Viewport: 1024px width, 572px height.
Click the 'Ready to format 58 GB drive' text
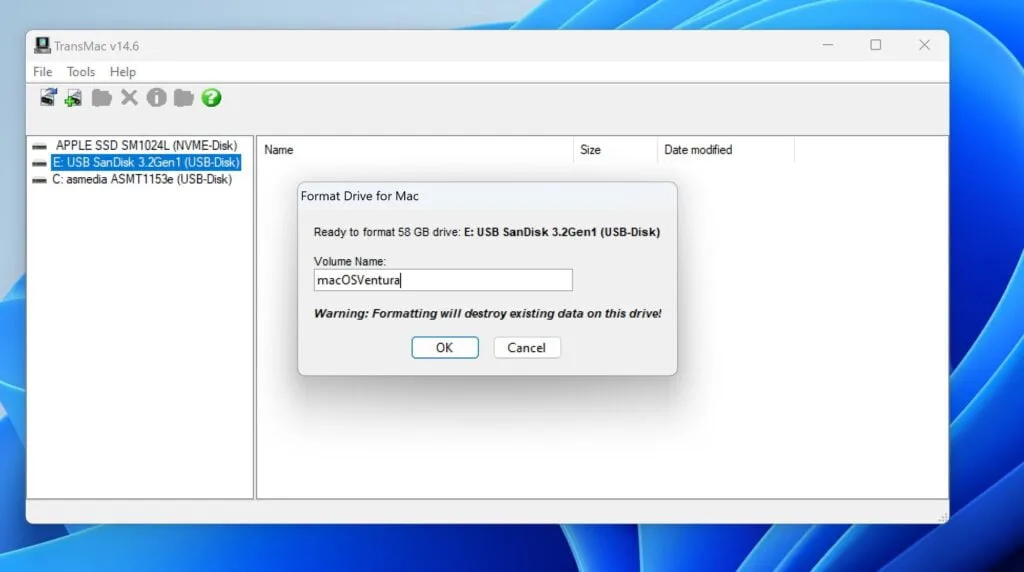coord(387,232)
